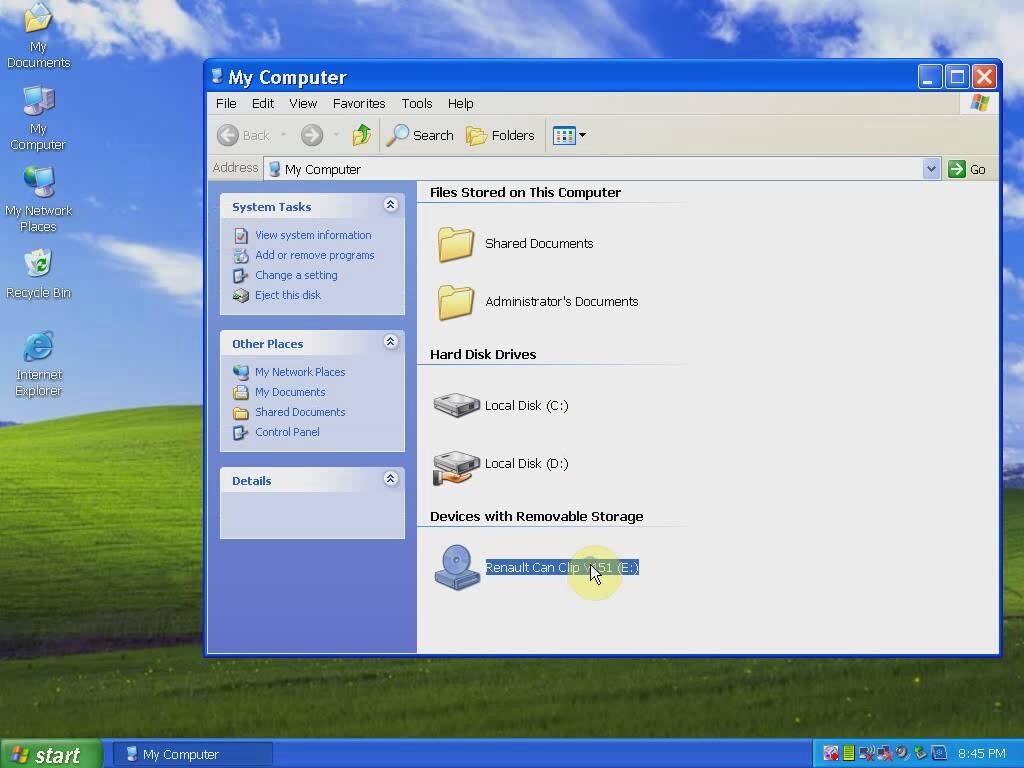
Task: Click View system information link
Action: pyautogui.click(x=313, y=235)
